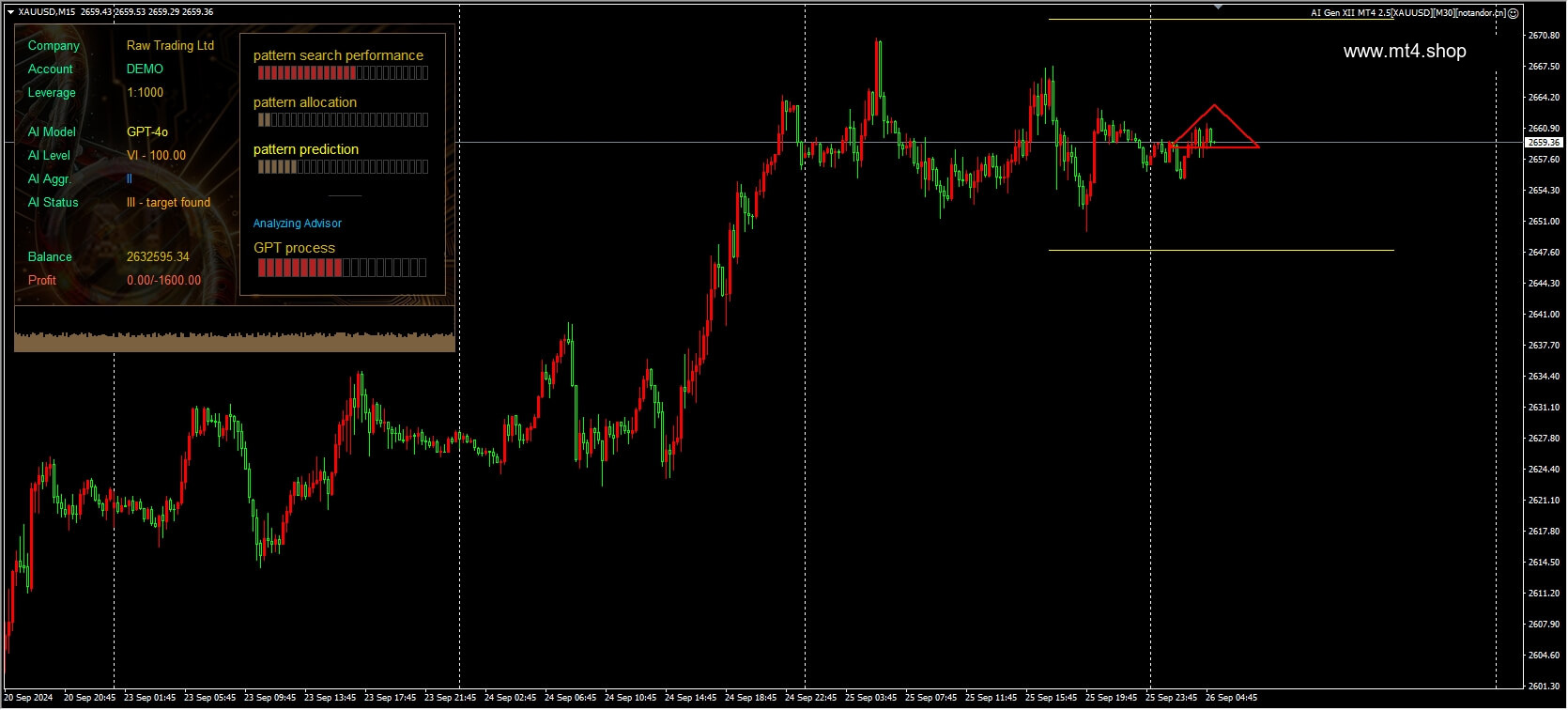Screen dimensions: 1568x710
Task: Click the 'GPT process' label
Action: tap(294, 248)
